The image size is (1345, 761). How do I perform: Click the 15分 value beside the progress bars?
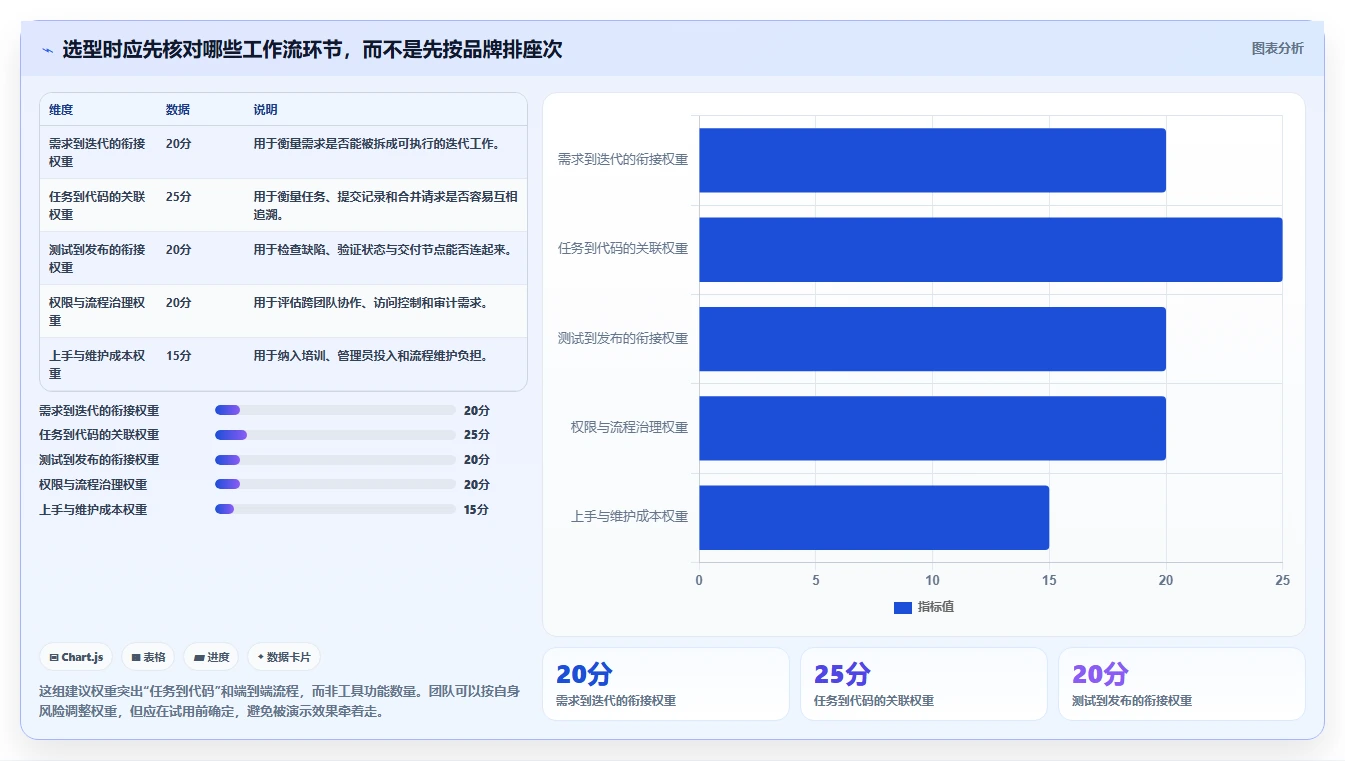point(477,509)
